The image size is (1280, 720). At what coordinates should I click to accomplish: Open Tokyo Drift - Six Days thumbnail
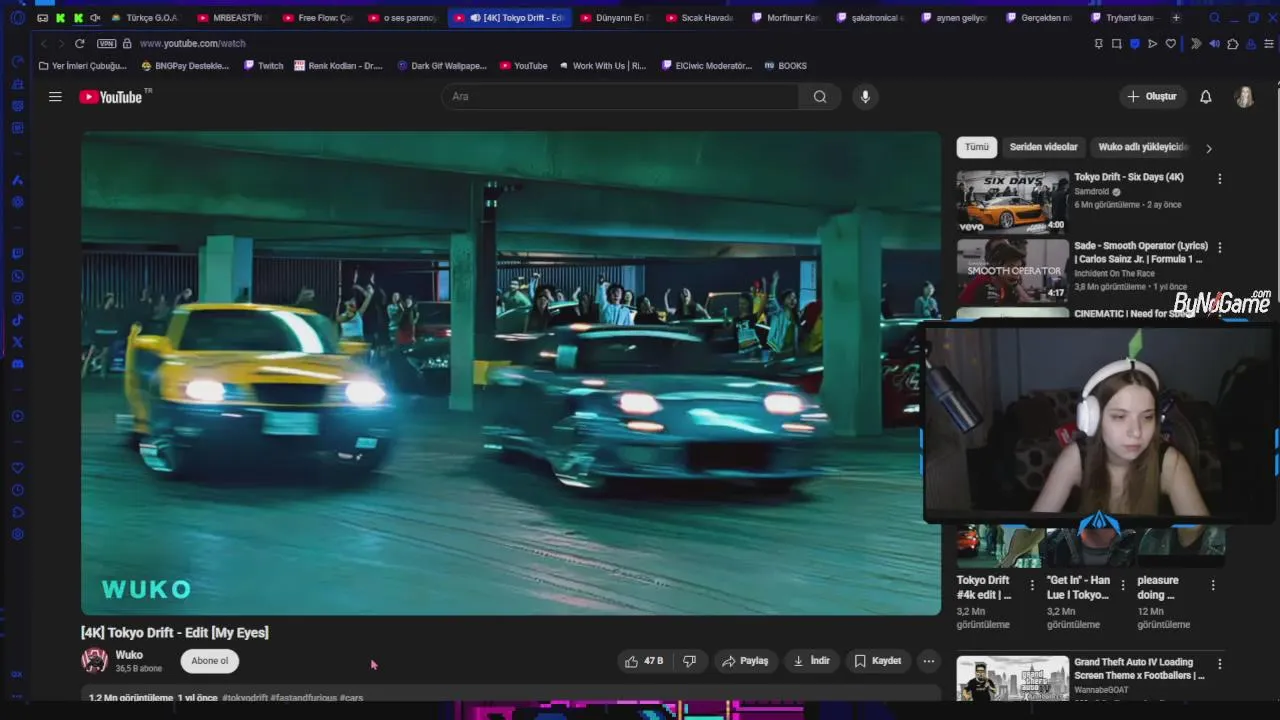(x=1012, y=201)
